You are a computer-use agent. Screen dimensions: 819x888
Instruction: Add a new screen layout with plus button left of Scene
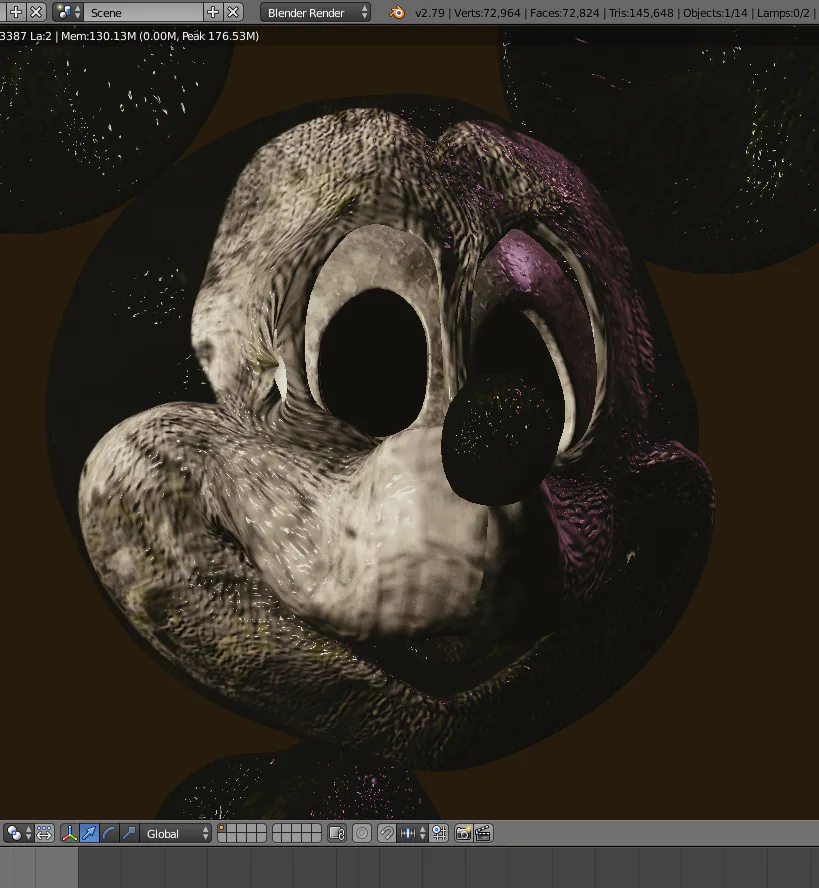coord(16,12)
